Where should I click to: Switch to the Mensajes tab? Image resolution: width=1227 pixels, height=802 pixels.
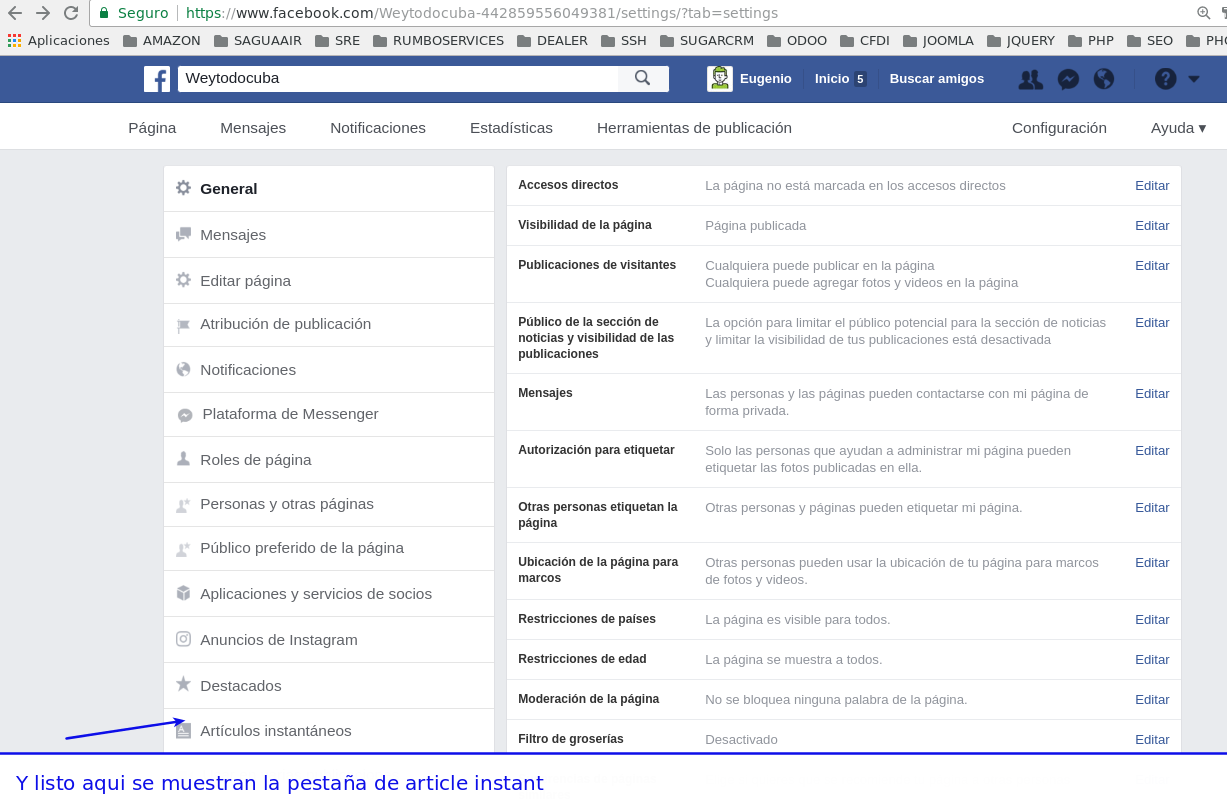pos(253,127)
